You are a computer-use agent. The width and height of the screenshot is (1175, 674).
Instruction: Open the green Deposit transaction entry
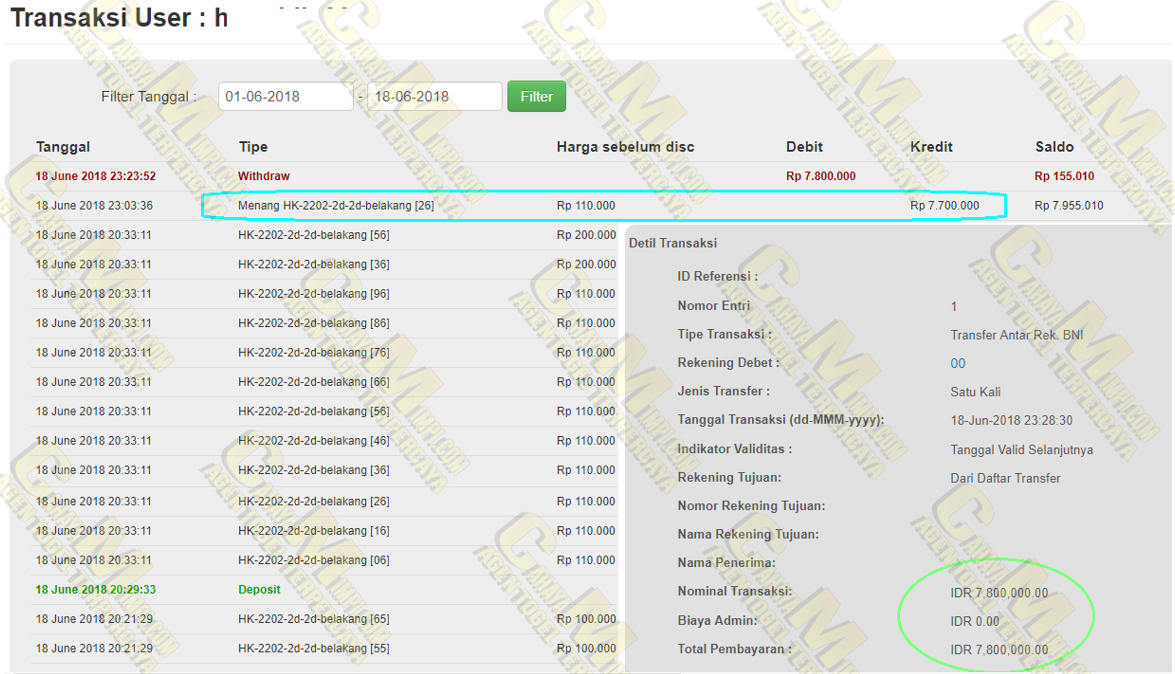pos(259,590)
